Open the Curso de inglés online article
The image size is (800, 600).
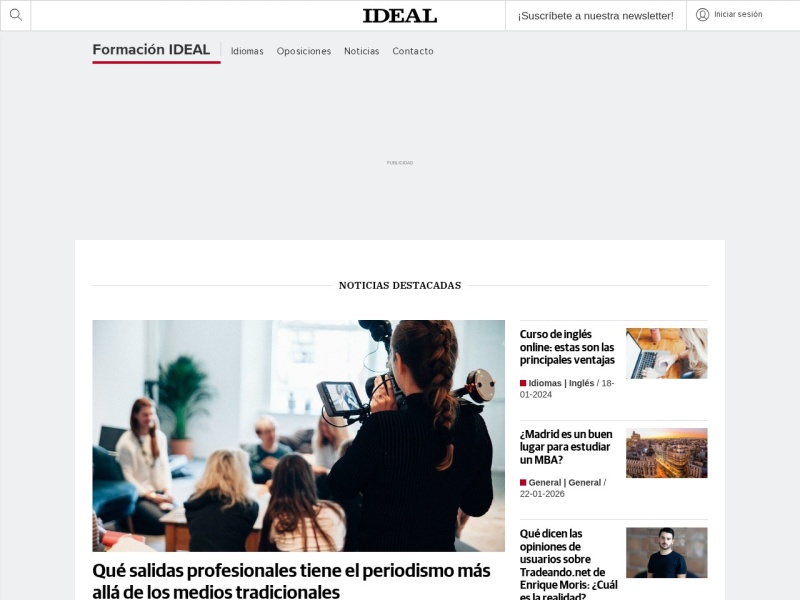[x=567, y=347]
